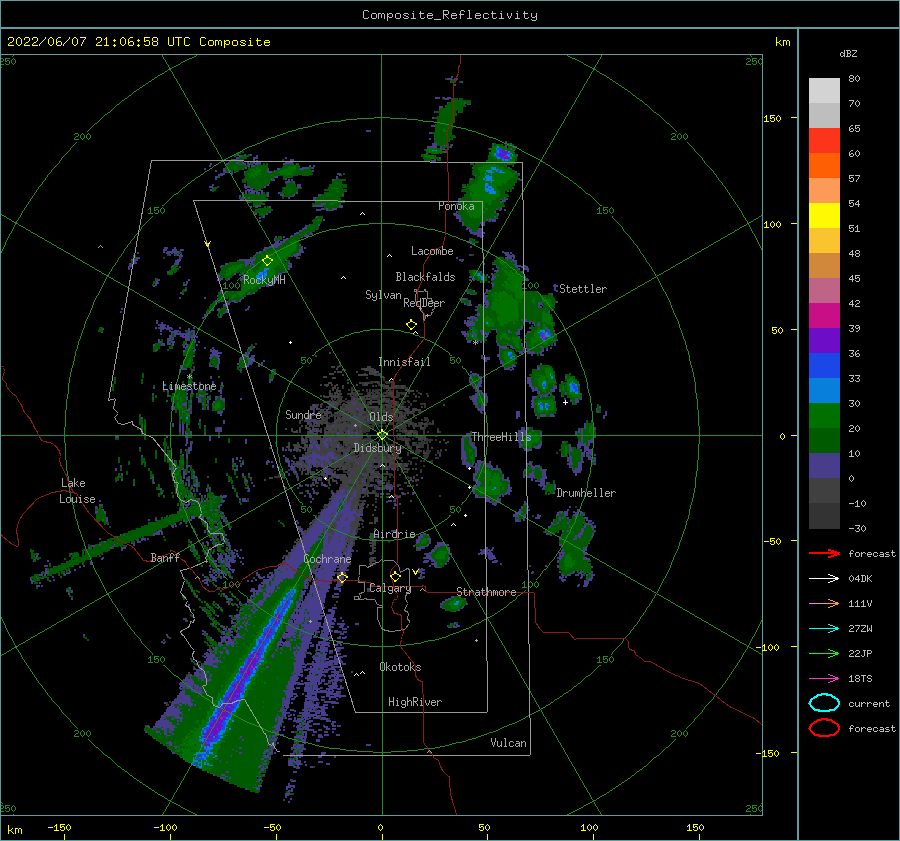Click the Lacombe town label
This screenshot has height=841, width=900.
432,251
